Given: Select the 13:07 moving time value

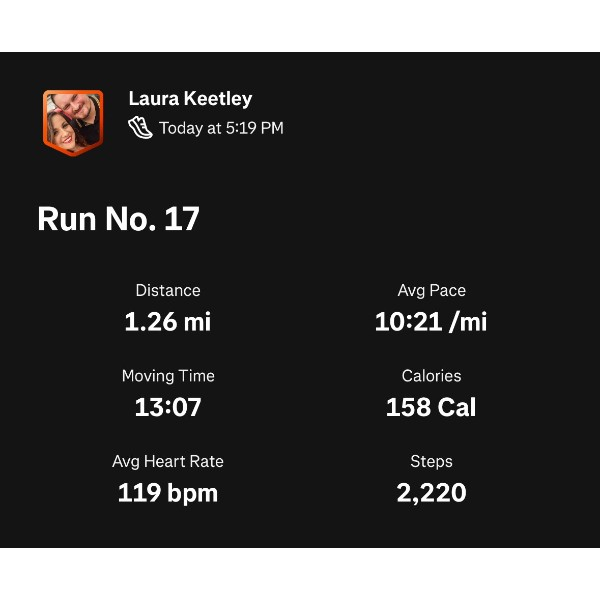Looking at the screenshot, I should point(168,408).
